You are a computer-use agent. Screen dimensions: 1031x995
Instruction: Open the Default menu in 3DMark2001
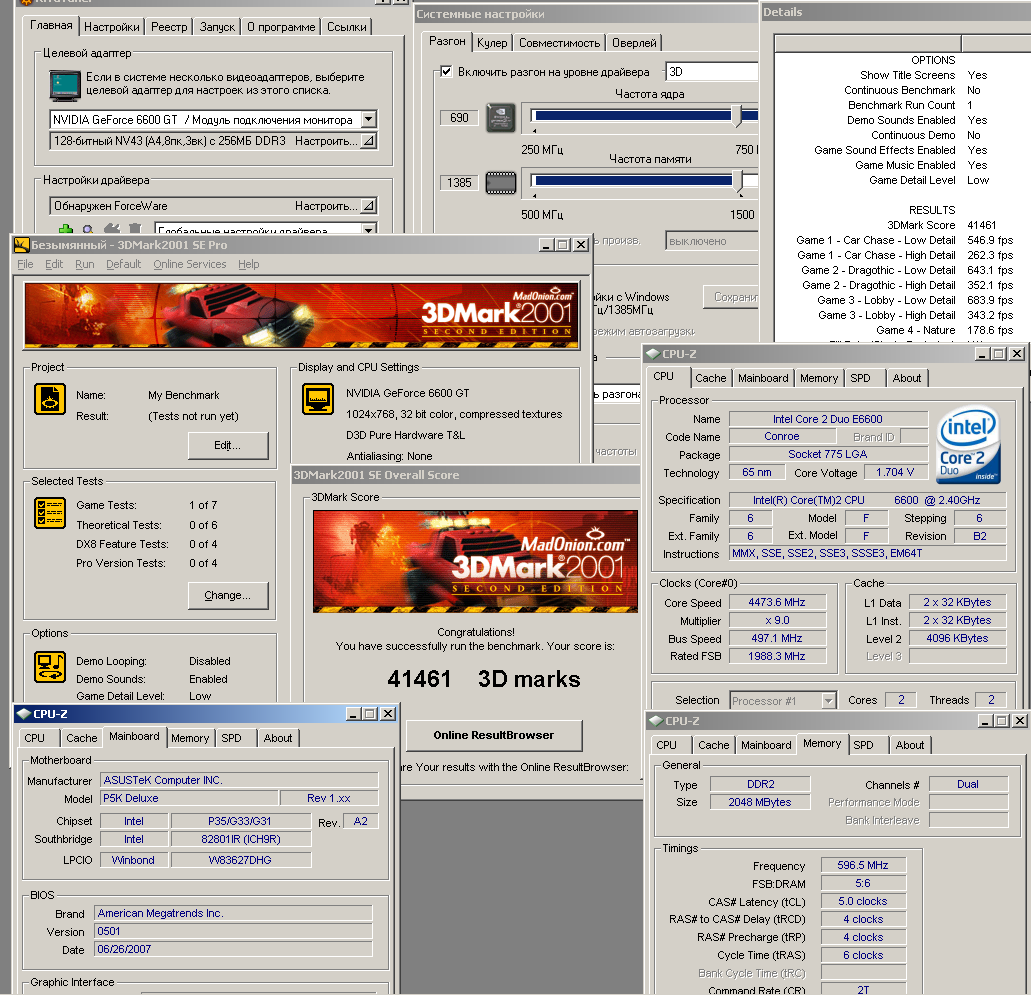124,264
